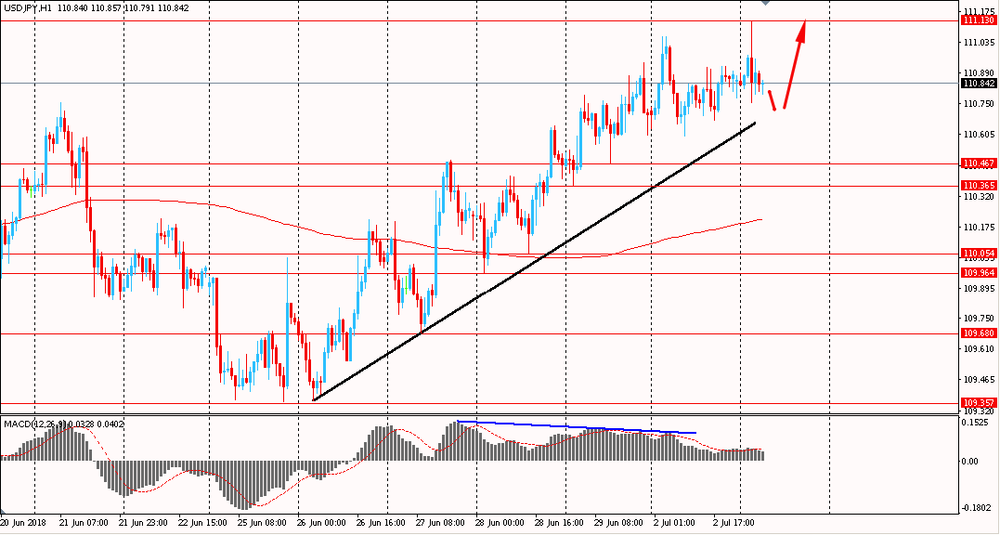Click the 111.175 price axis value
Screen dimensions: 1000x535
(980, 12)
